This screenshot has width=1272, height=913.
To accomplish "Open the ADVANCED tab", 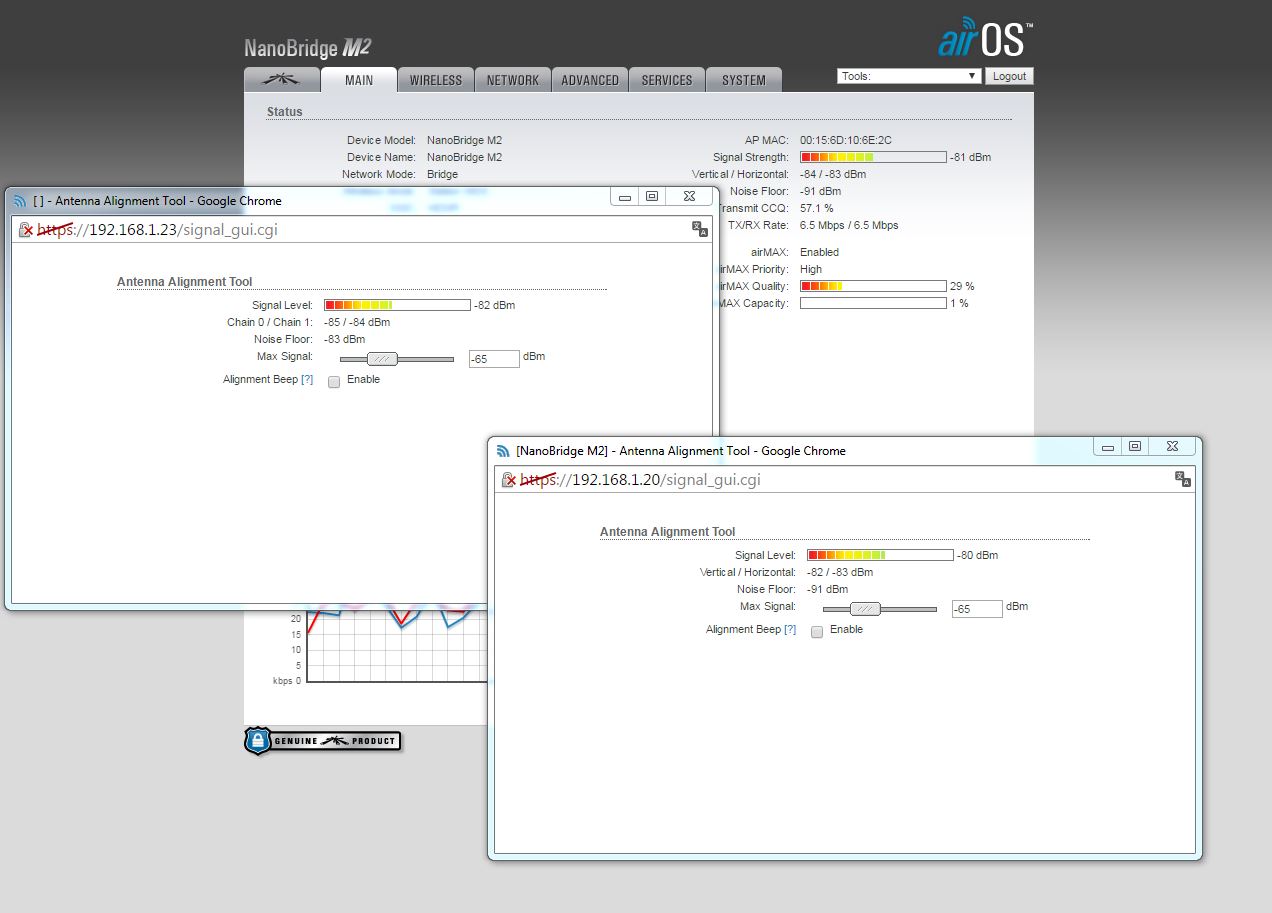I will click(x=590, y=80).
